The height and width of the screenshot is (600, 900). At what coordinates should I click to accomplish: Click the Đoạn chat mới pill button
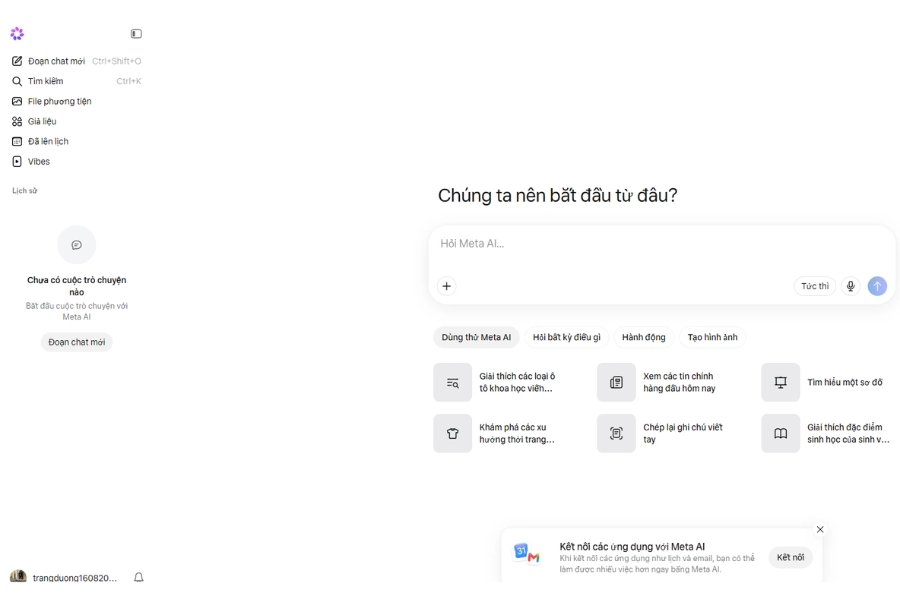point(76,342)
